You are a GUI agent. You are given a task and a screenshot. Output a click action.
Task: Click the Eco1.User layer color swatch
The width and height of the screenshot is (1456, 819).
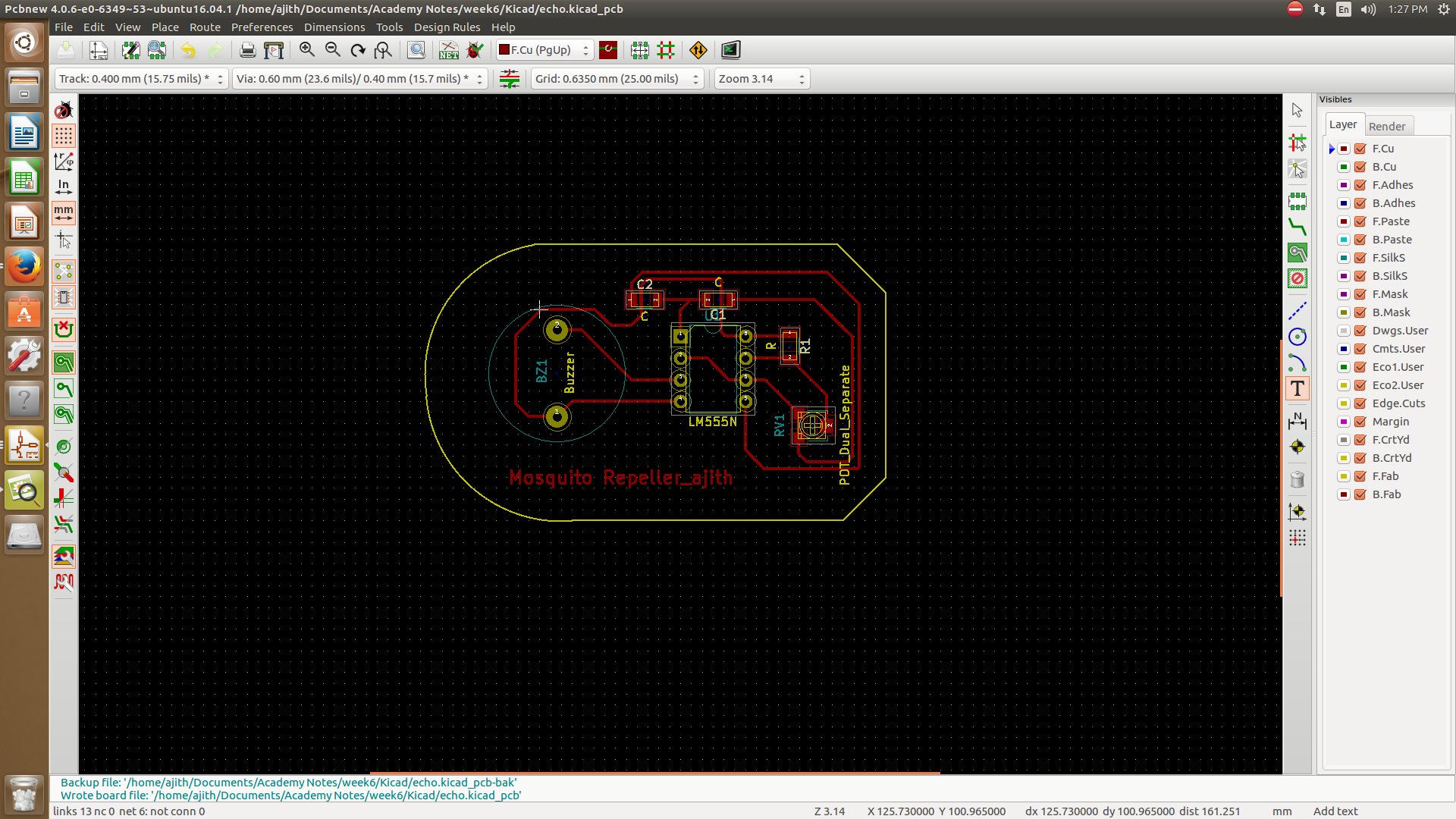(x=1343, y=367)
